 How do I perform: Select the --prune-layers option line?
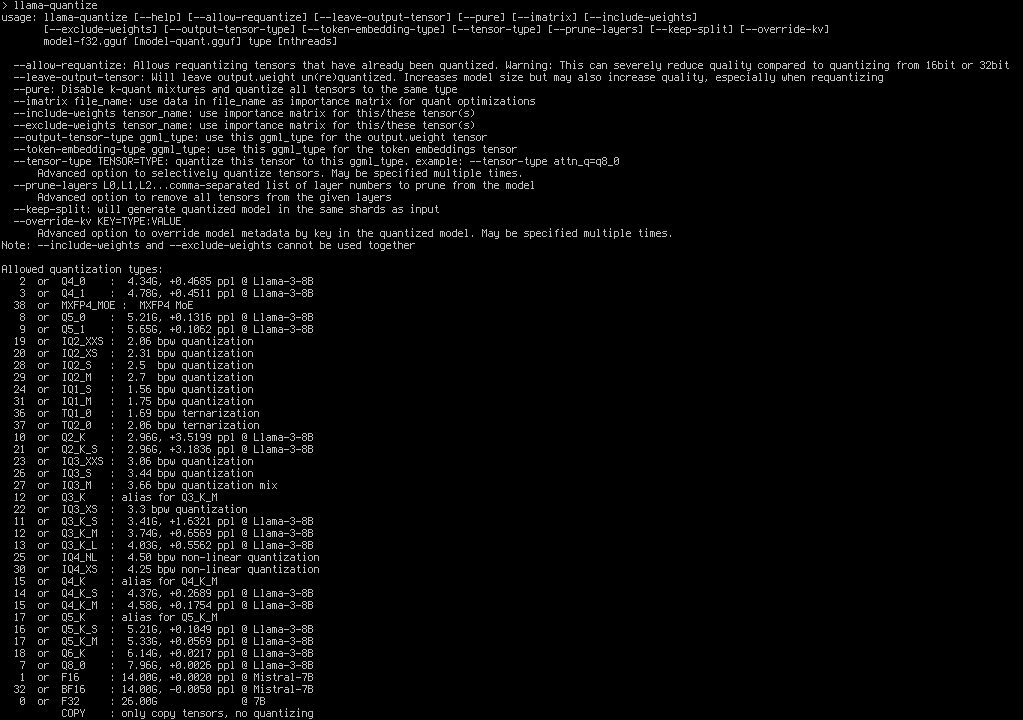coord(274,186)
